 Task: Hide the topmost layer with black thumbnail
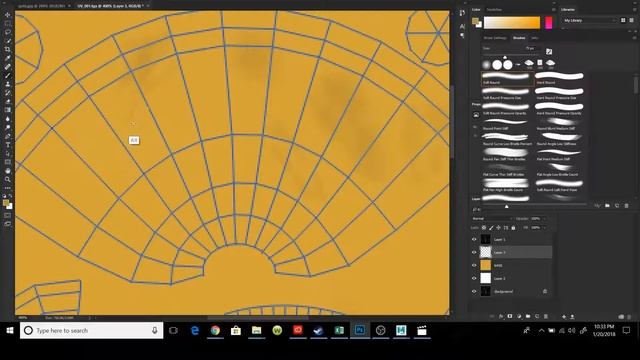(x=474, y=240)
